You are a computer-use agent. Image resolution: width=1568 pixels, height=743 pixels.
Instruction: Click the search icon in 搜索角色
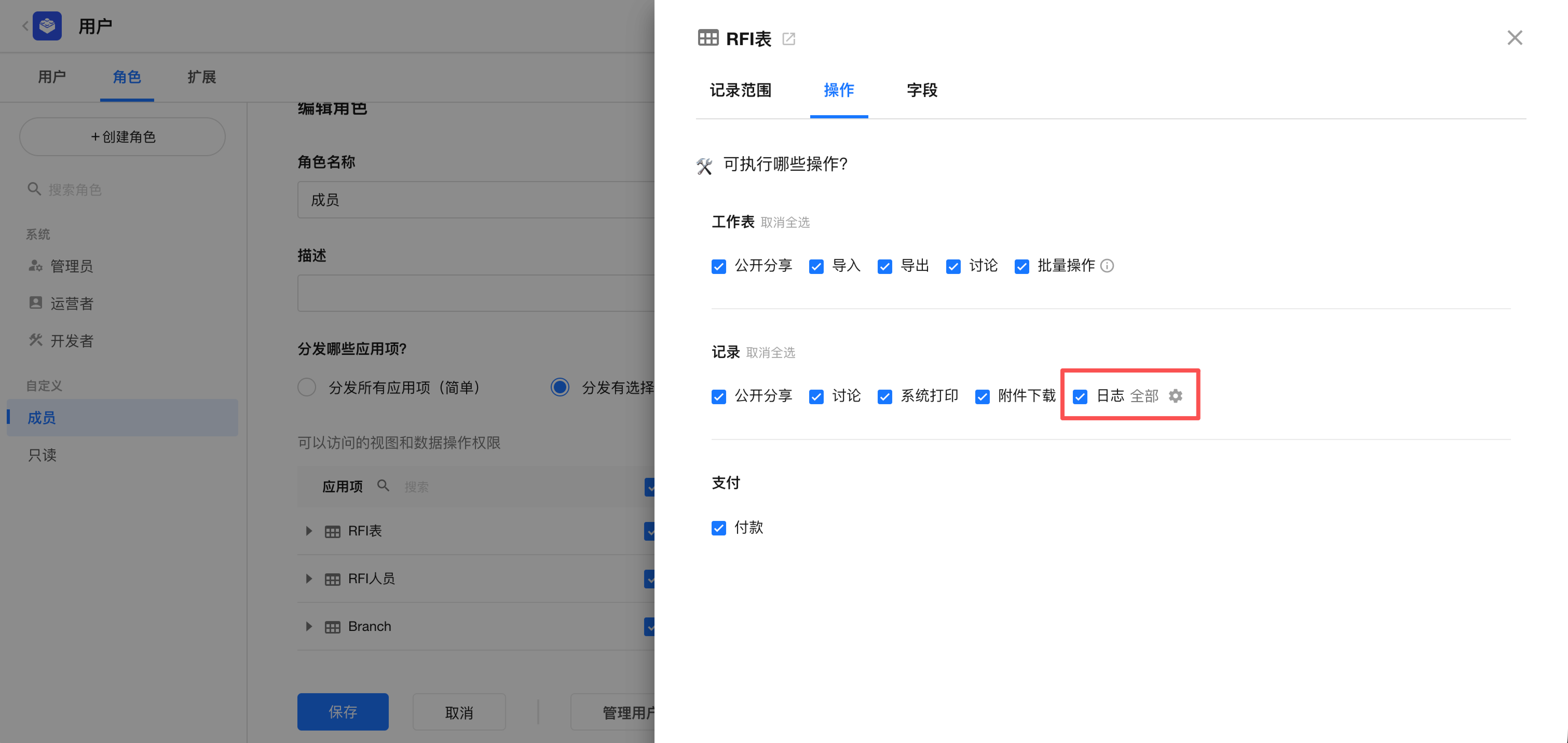(34, 189)
